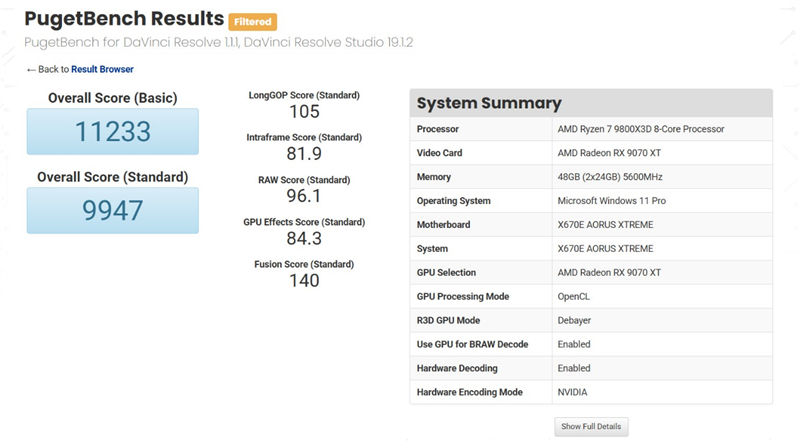Click the PugetBench for DaVinci Resolve subtitle
The width and height of the screenshot is (800, 441).
[x=218, y=42]
